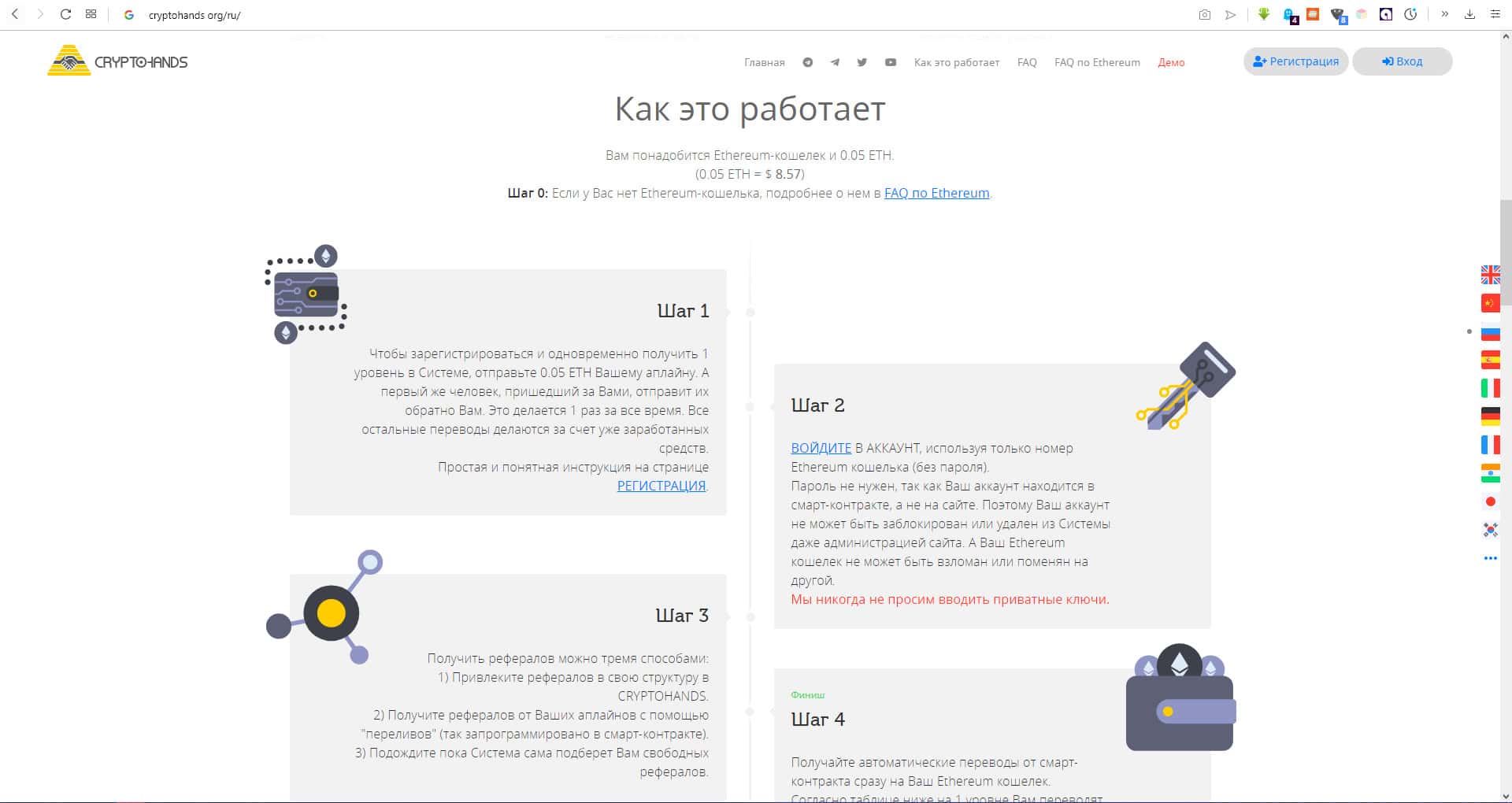Open the dark extension icon with badge 8
Viewport: 1512px width, 803px height.
(1338, 15)
